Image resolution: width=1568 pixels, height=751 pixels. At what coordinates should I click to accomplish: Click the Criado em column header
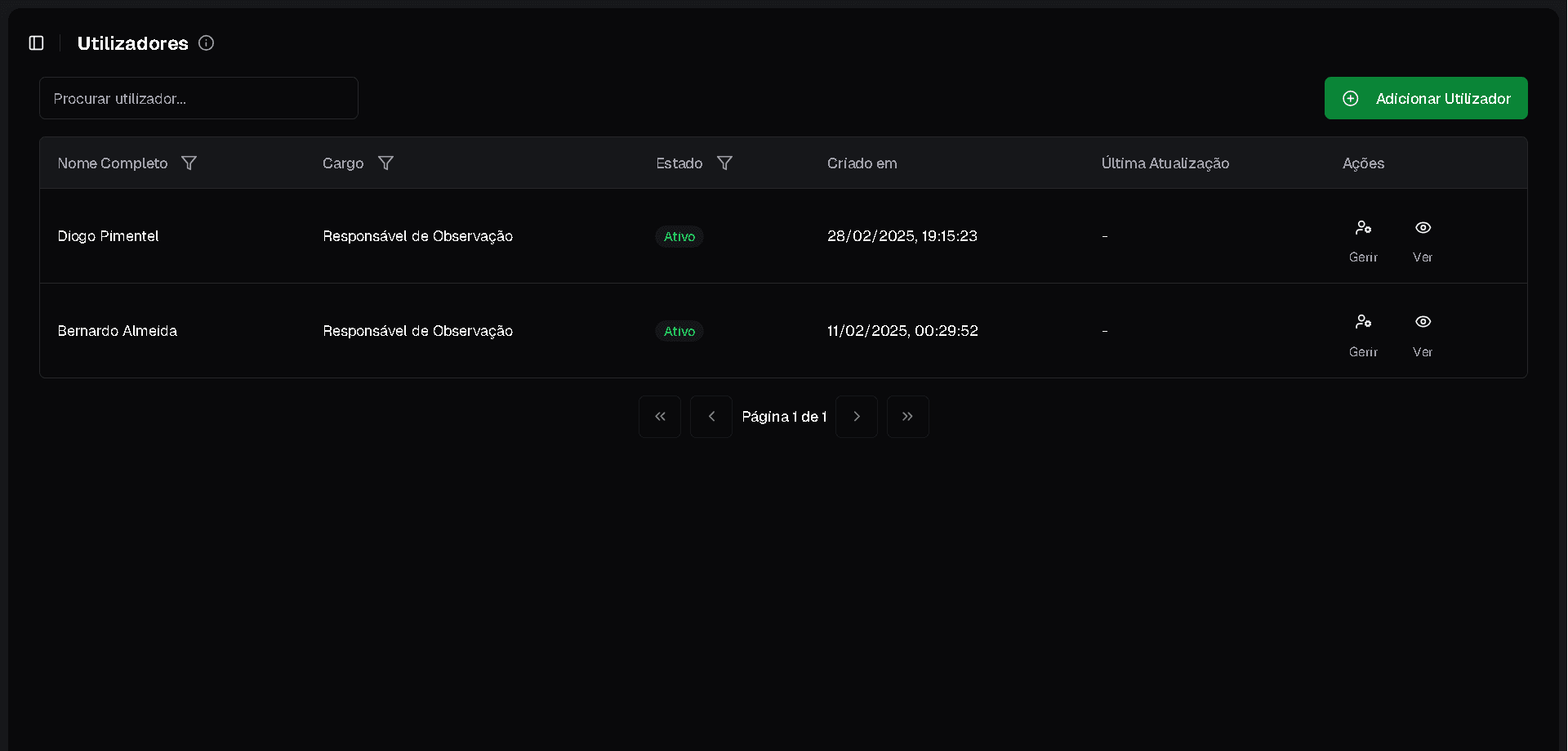[x=862, y=163]
